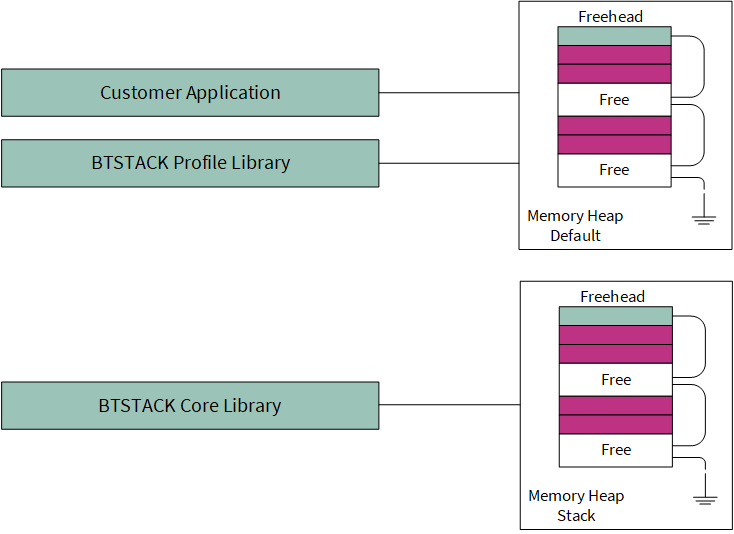The width and height of the screenshot is (734, 534).
Task: Select the BTSTACK Profile Library block
Action: click(x=190, y=163)
